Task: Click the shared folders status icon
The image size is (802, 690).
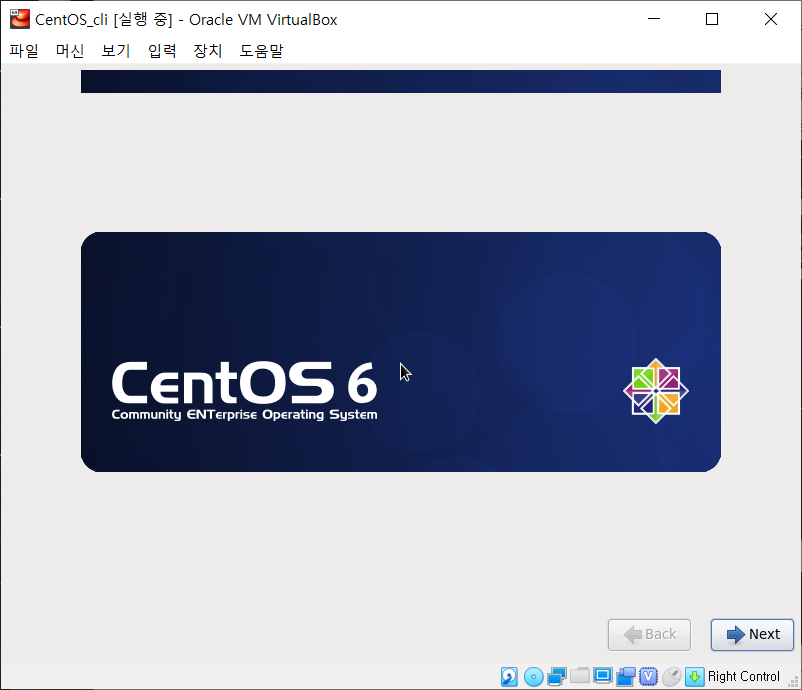Action: point(580,676)
